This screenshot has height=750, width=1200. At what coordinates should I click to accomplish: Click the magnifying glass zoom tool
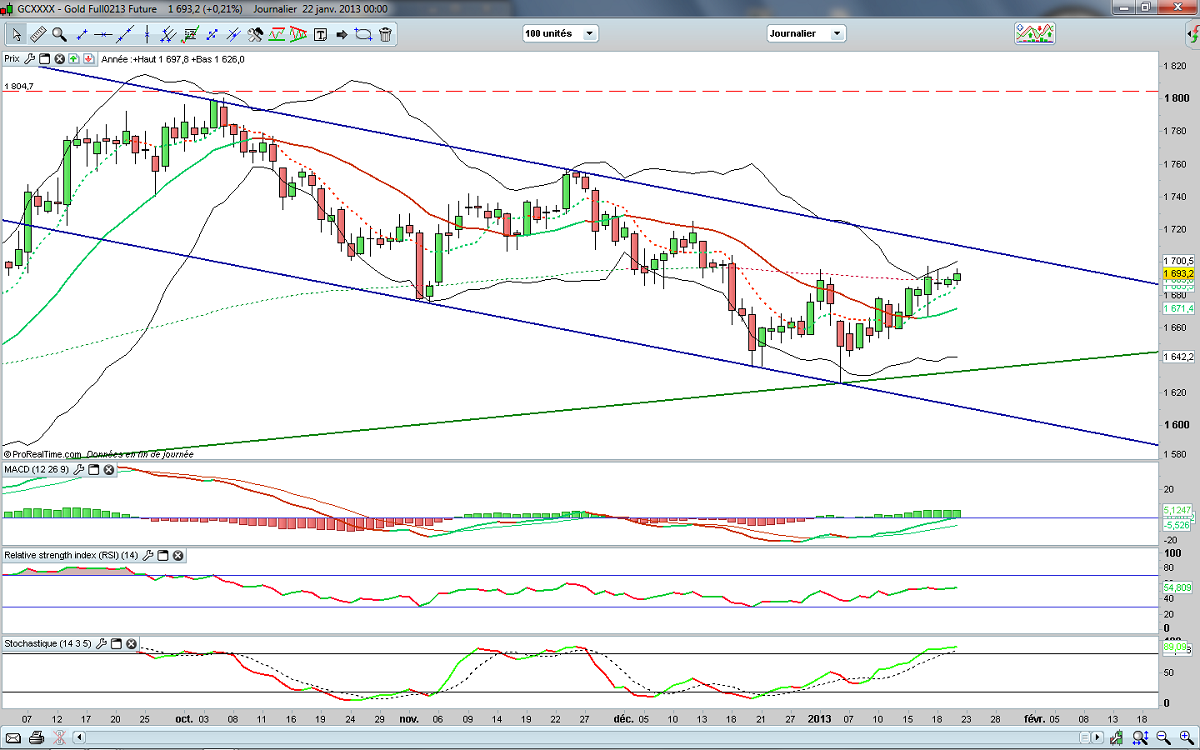59,34
